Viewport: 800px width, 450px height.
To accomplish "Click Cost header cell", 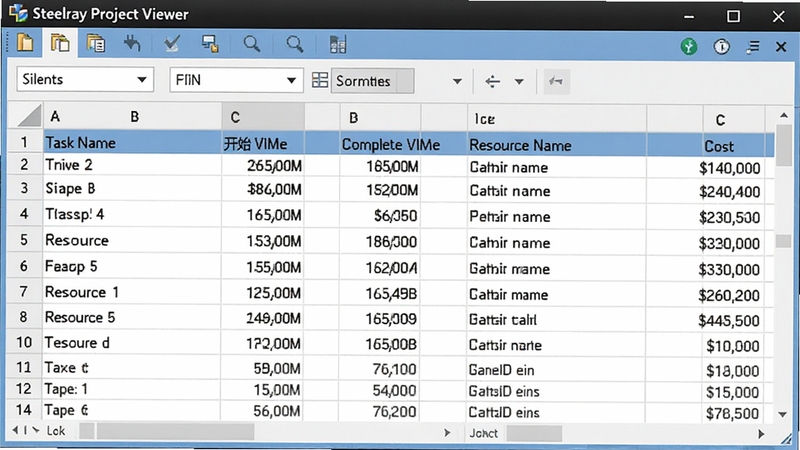I will (x=733, y=146).
